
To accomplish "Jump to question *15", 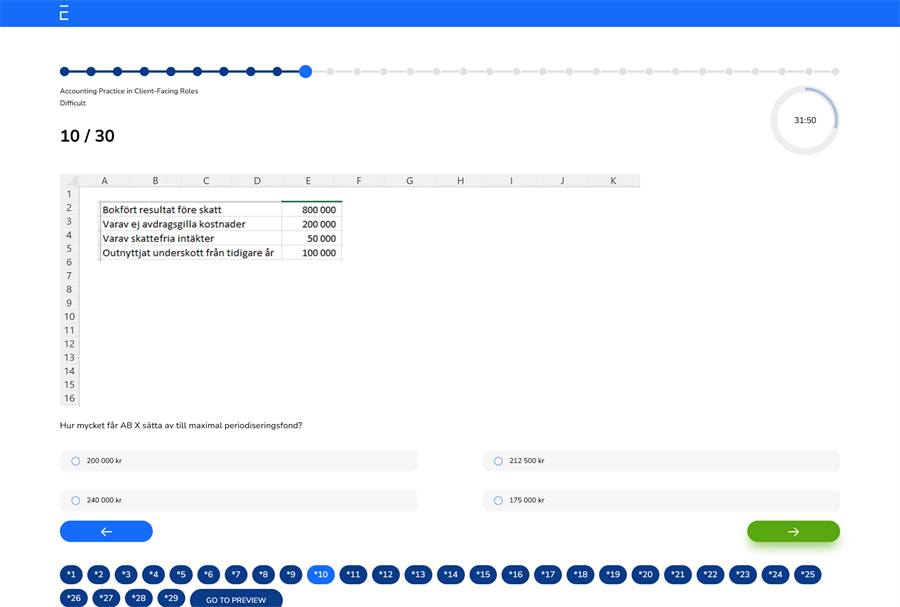I will [x=483, y=574].
